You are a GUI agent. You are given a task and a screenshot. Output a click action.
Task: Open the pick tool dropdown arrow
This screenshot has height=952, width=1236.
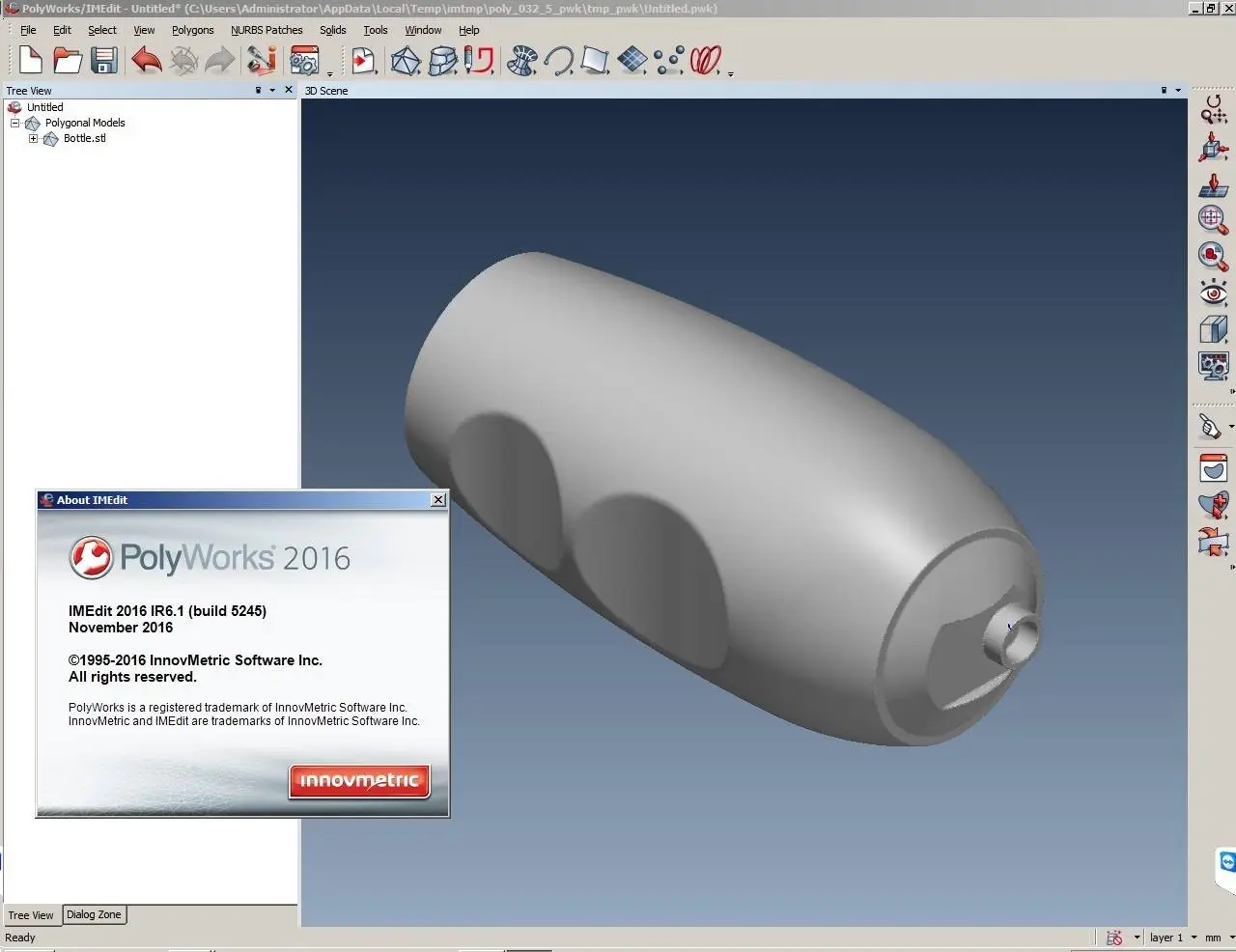coord(1231,426)
